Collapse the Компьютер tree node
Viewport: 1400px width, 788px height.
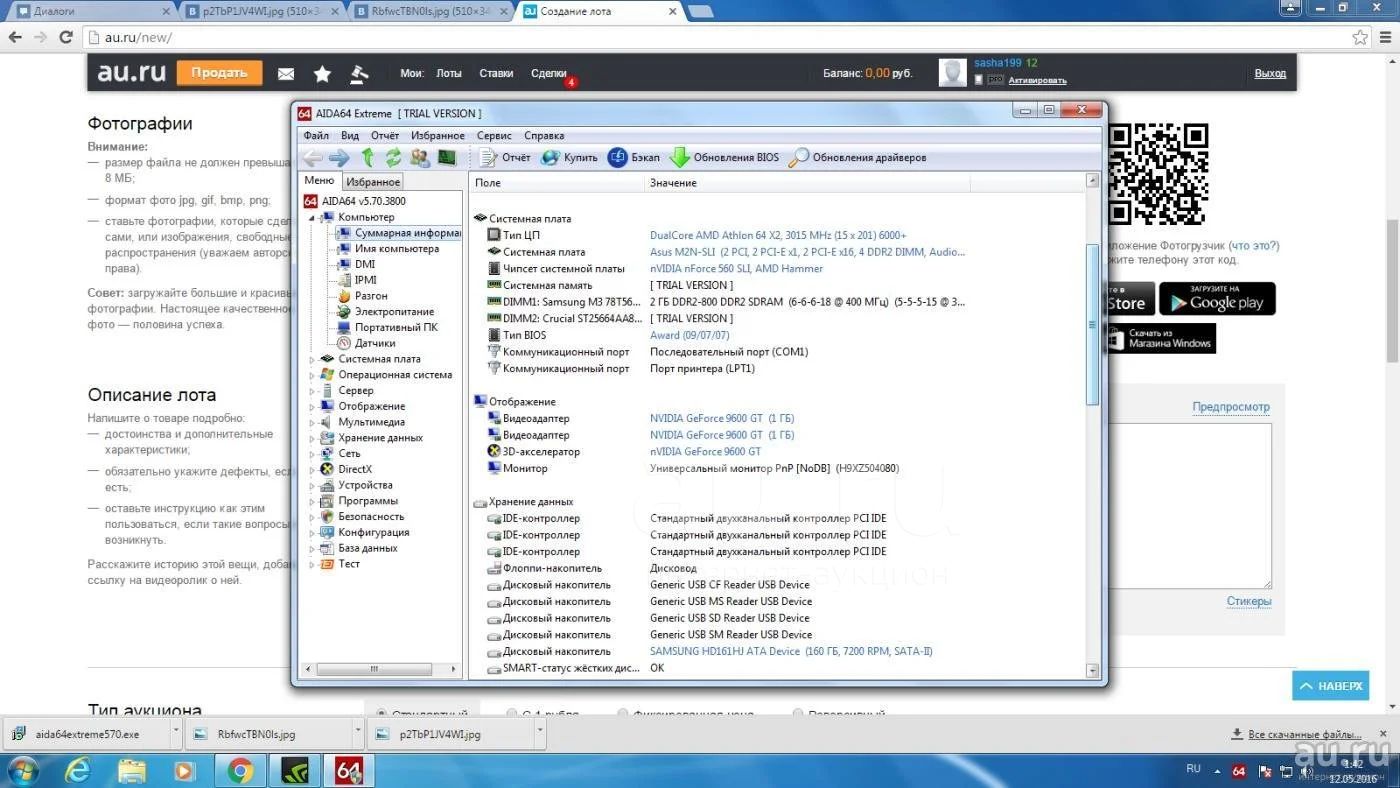pos(311,217)
